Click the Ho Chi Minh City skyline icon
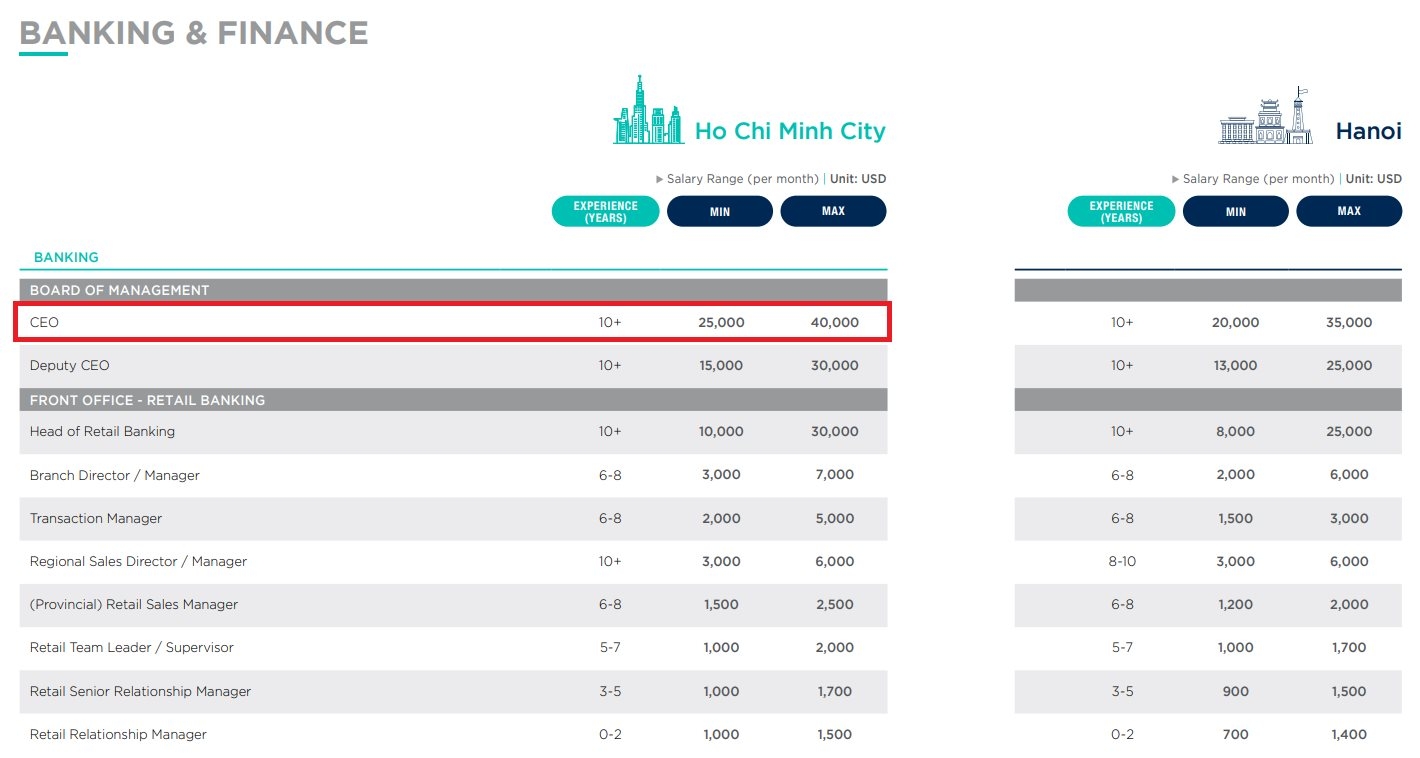Screen dimensions: 1420x758 point(648,111)
